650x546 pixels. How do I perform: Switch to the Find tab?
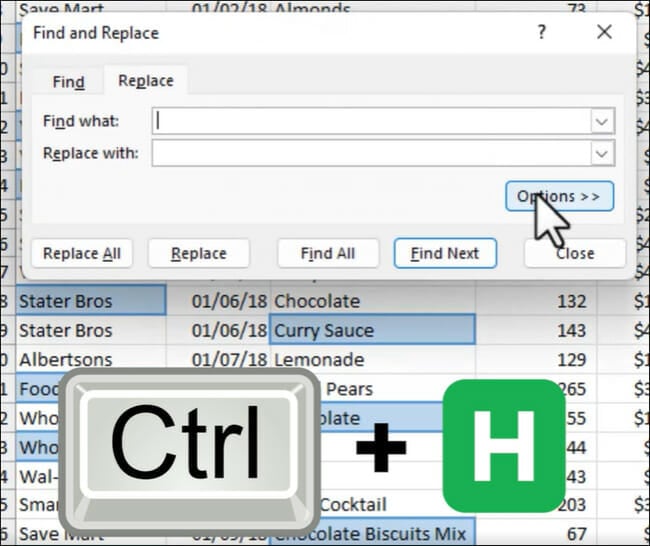coord(68,82)
